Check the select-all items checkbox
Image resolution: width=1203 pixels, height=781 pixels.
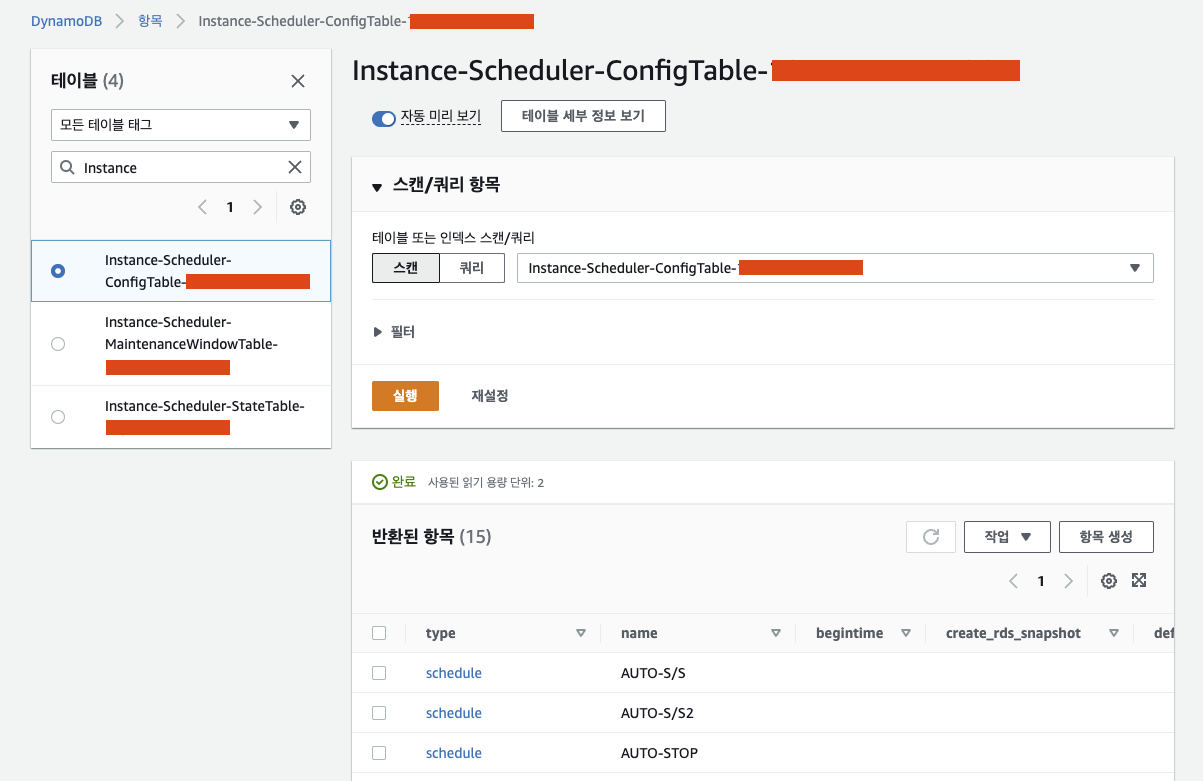pyautogui.click(x=379, y=633)
